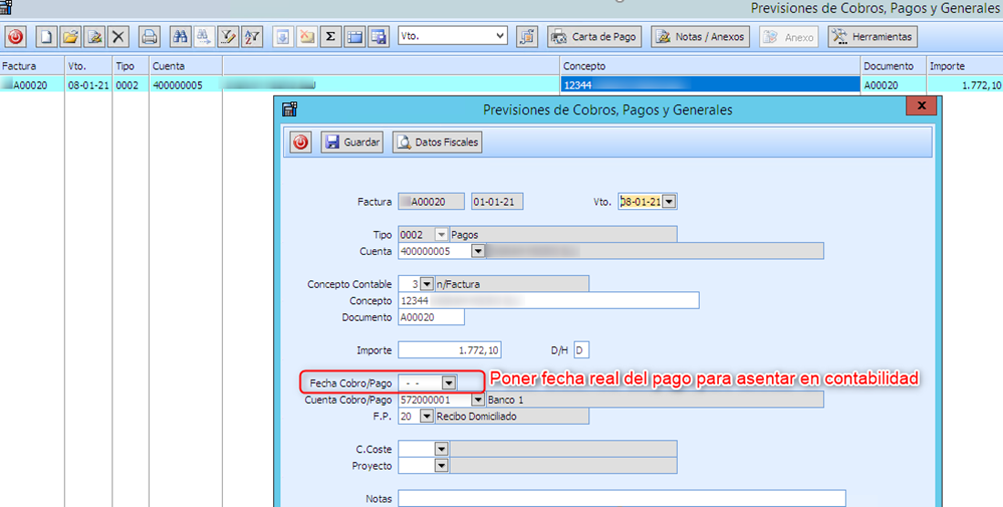Click the Importe amount field
Screen dimensions: 1003x507
pos(449,350)
